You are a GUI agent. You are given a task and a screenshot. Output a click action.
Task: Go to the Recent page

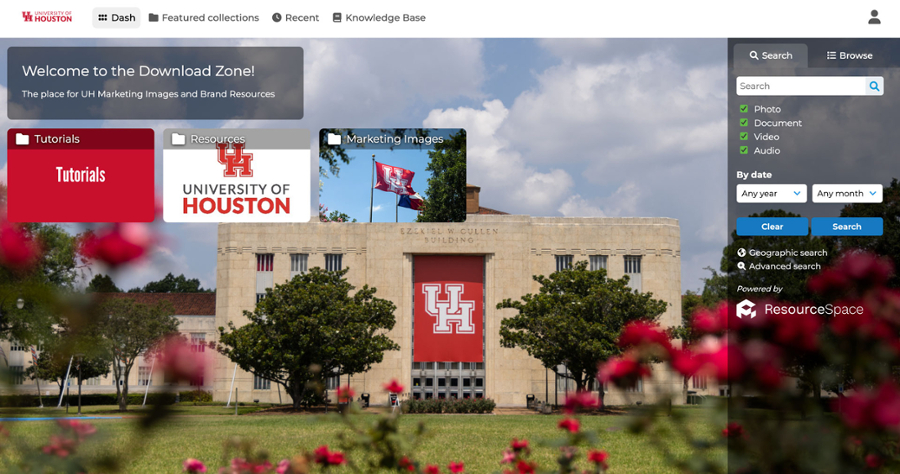[295, 18]
